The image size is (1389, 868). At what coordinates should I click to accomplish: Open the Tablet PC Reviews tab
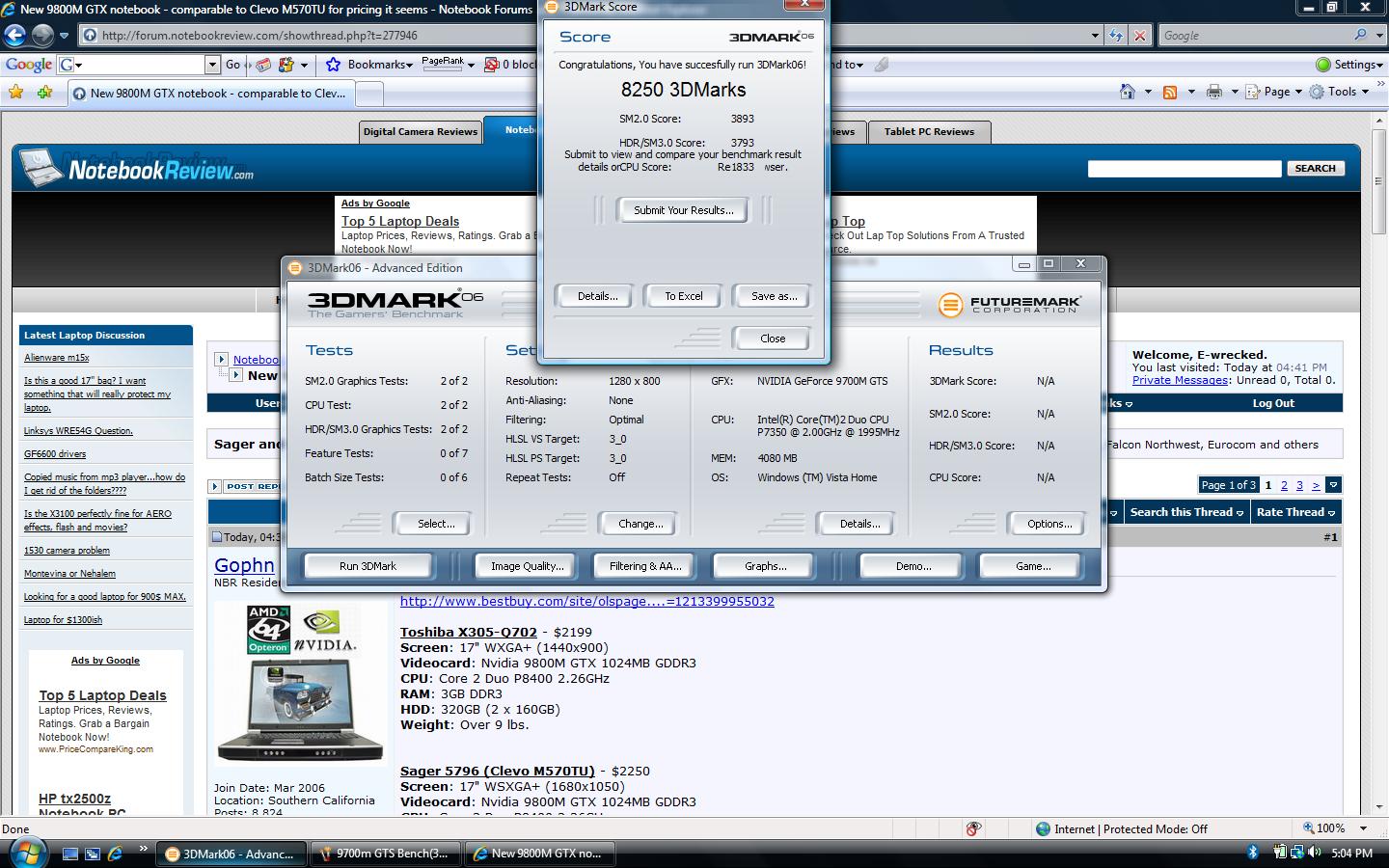[929, 131]
